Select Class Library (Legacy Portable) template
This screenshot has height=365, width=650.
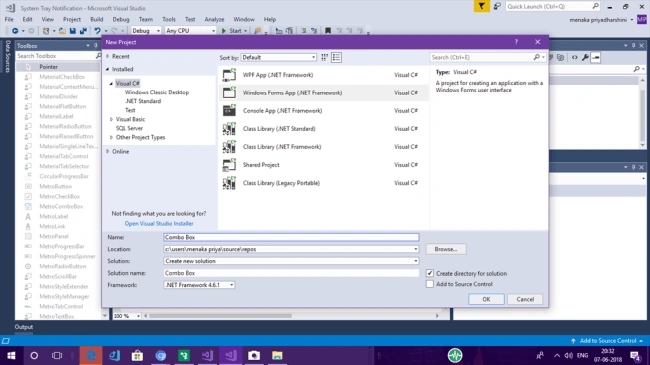pyautogui.click(x=323, y=183)
